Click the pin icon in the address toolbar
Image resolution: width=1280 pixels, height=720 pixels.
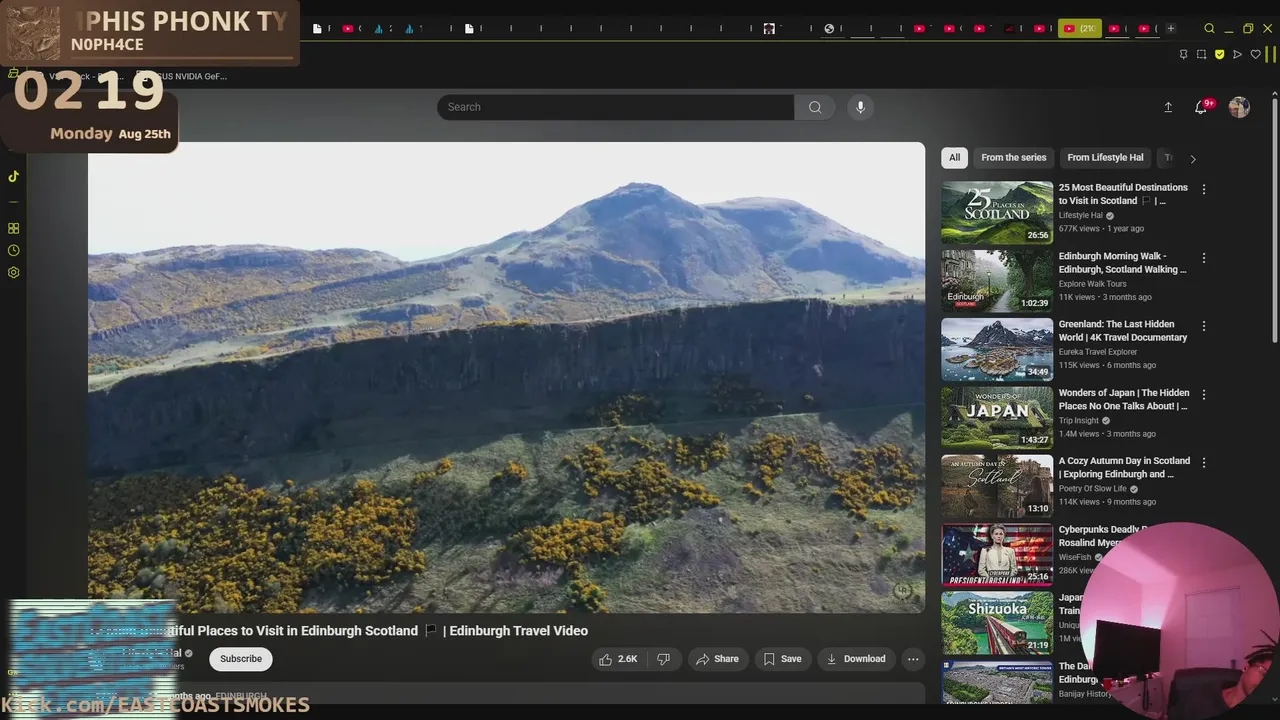[1183, 54]
